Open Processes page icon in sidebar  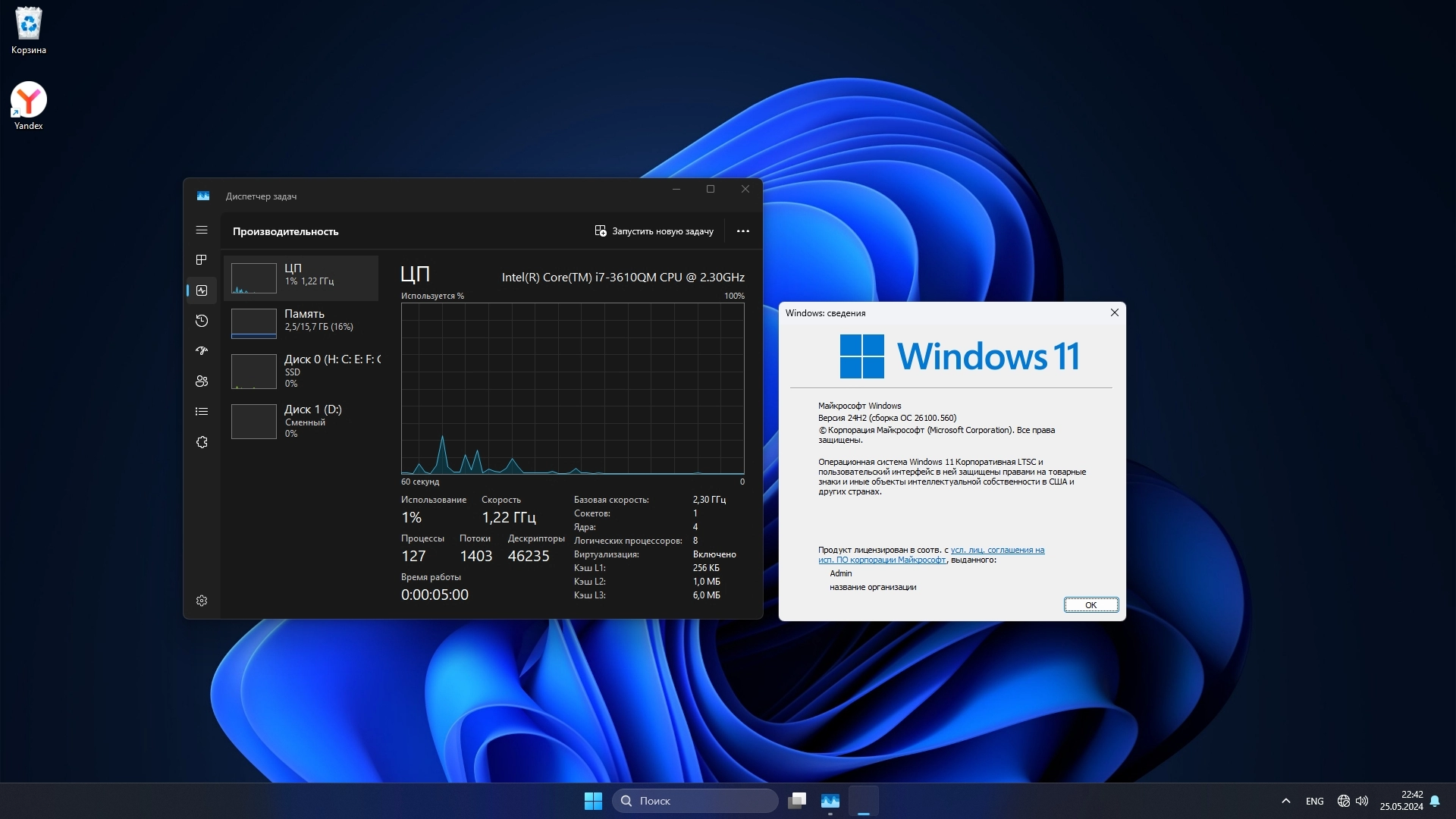click(201, 260)
